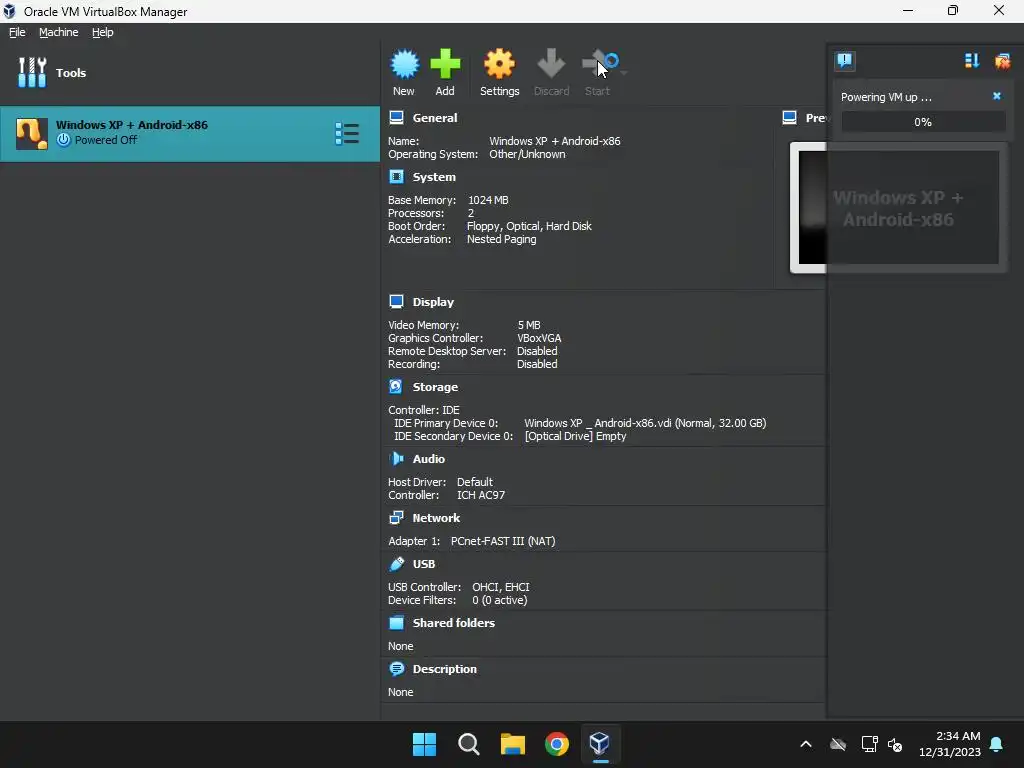Click the Audio section icon
This screenshot has width=1024, height=768.
[x=396, y=458]
